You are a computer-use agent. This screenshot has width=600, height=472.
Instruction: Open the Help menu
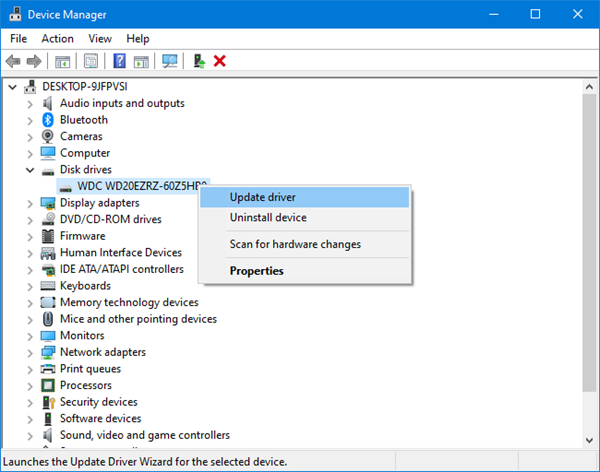[x=138, y=39]
